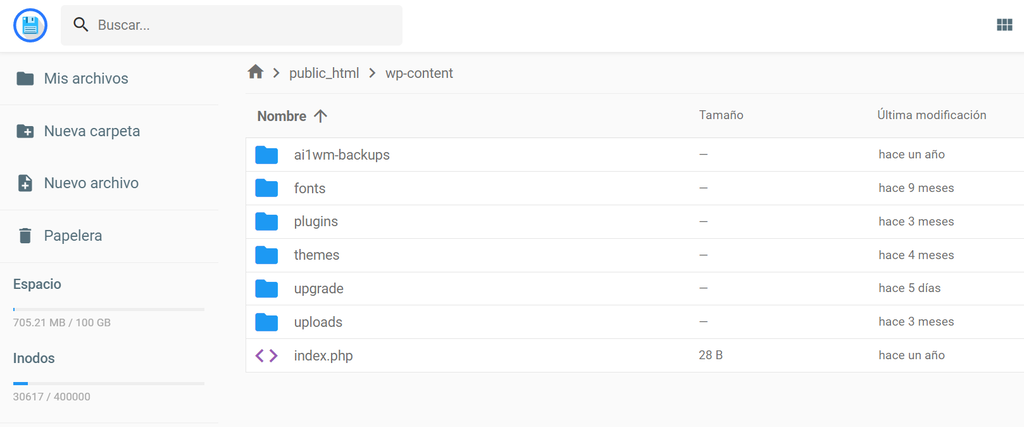The width and height of the screenshot is (1024, 427).
Task: Sort files by Tamaño column
Action: point(720,115)
